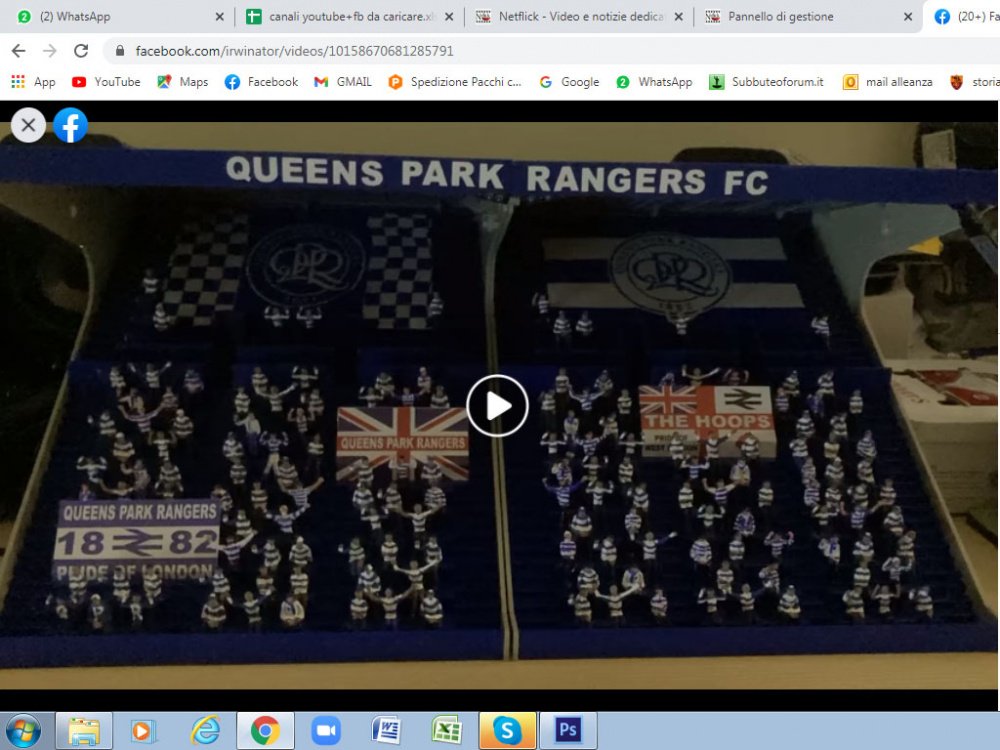Screen dimensions: 1000x750
Task: Close the WhatsApp tab
Action: 219,17
